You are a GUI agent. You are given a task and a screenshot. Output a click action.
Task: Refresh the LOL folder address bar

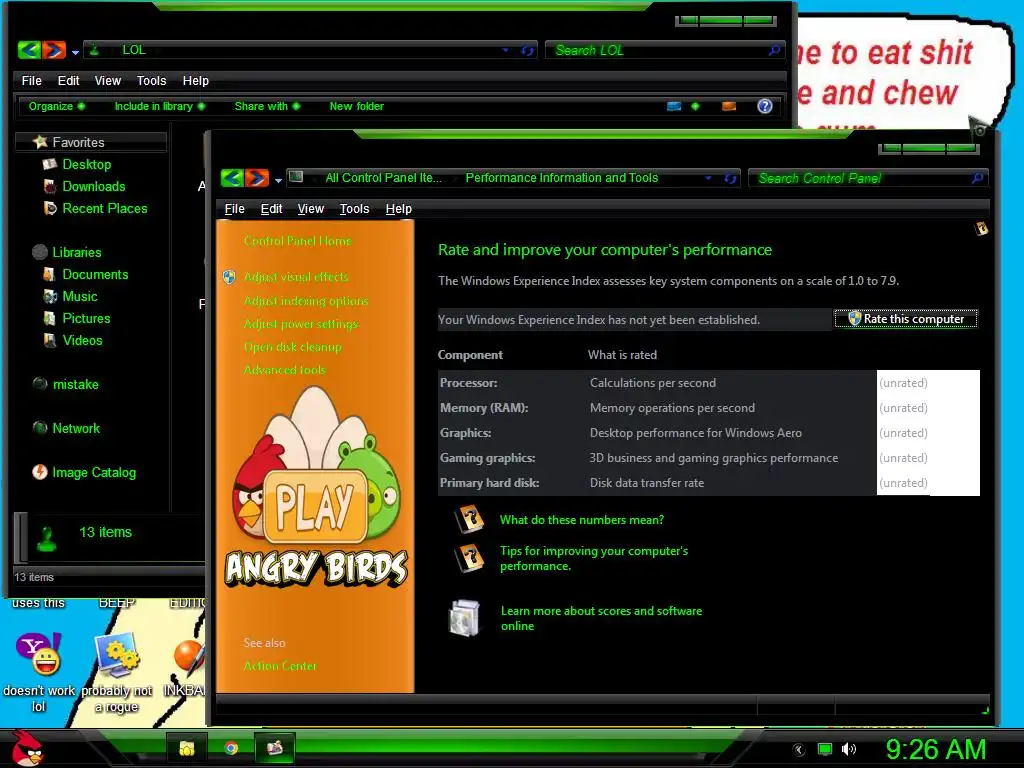(527, 50)
